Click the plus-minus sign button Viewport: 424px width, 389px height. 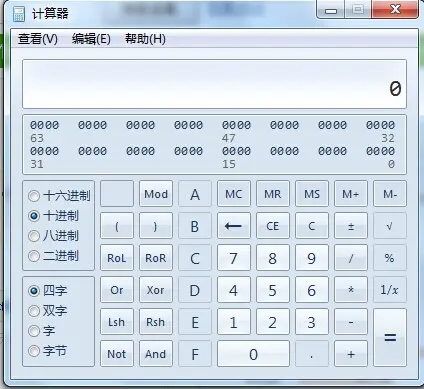(x=351, y=226)
